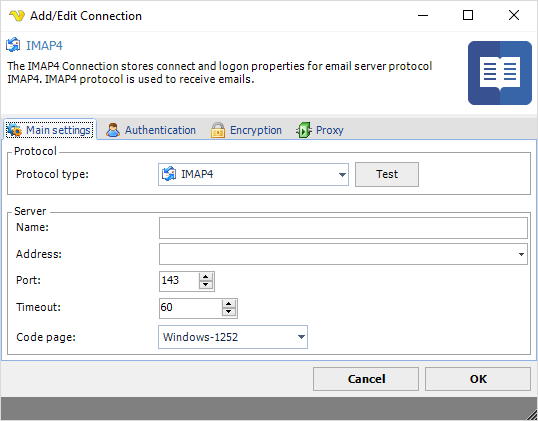
Task: Minimize the Add/Edit Connection window
Action: 423,15
